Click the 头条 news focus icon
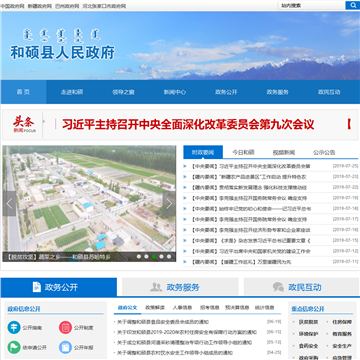The height and width of the screenshot is (360, 360). tap(24, 124)
